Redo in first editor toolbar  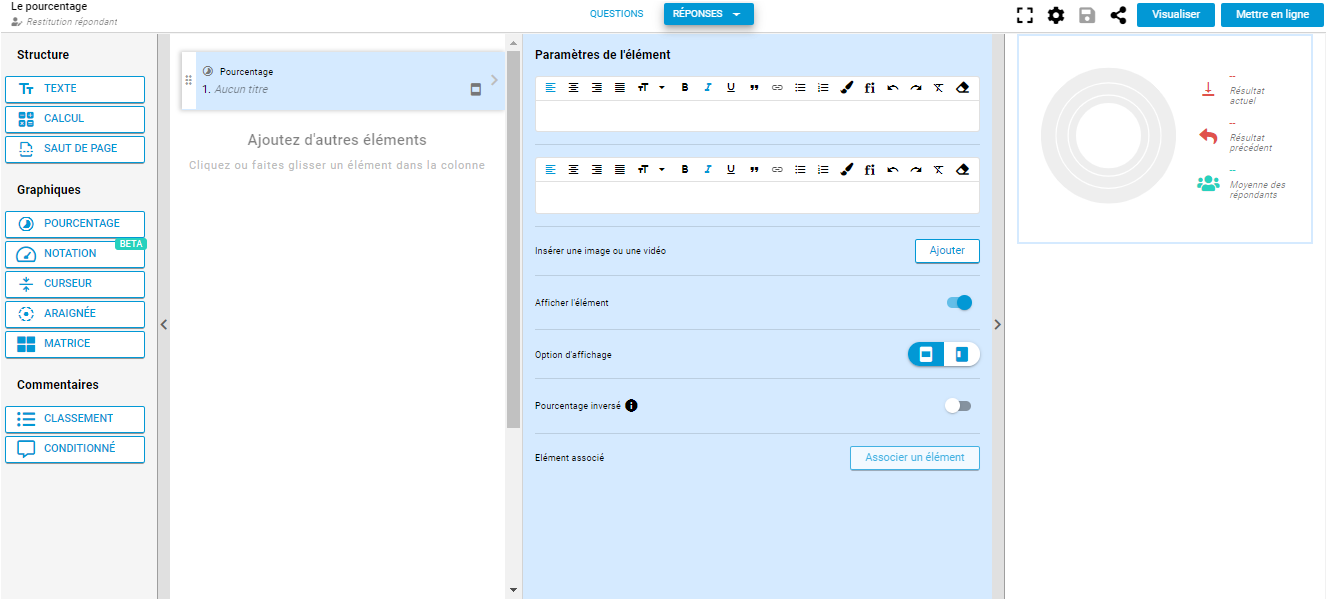[x=915, y=87]
